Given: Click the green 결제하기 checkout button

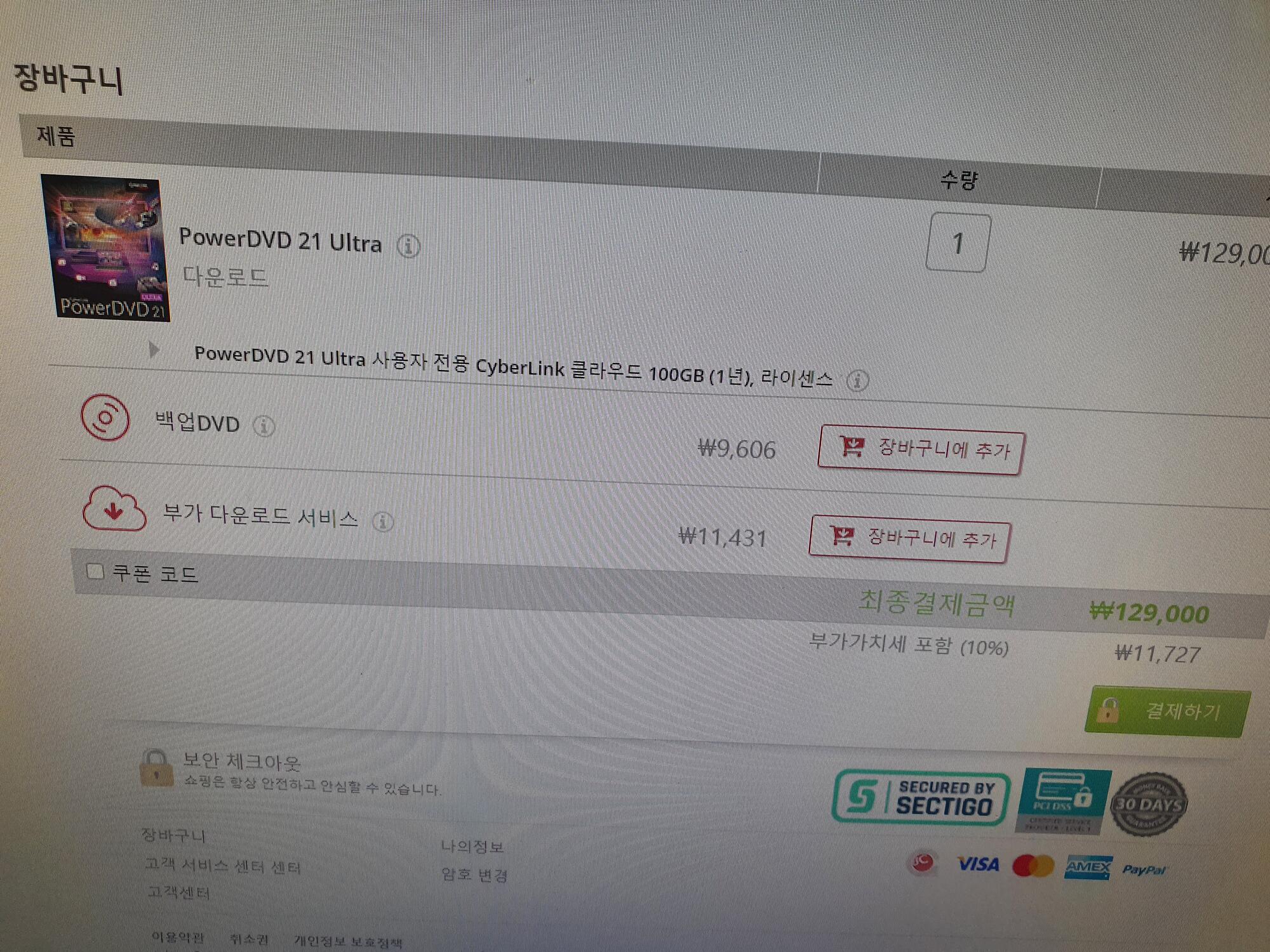Looking at the screenshot, I should coord(1167,711).
